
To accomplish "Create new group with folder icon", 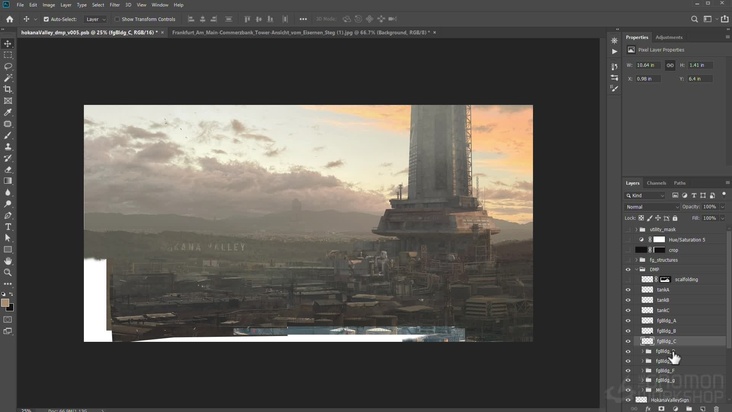I will pos(689,409).
